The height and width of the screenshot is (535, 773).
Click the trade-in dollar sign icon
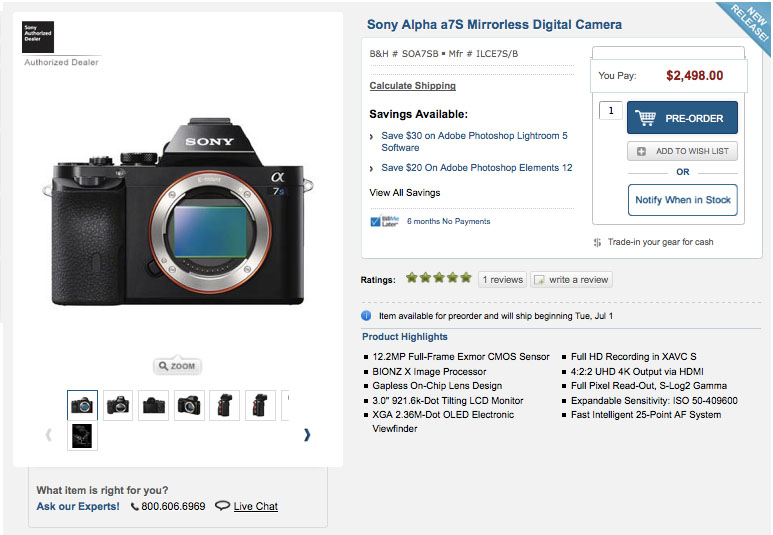[x=597, y=242]
